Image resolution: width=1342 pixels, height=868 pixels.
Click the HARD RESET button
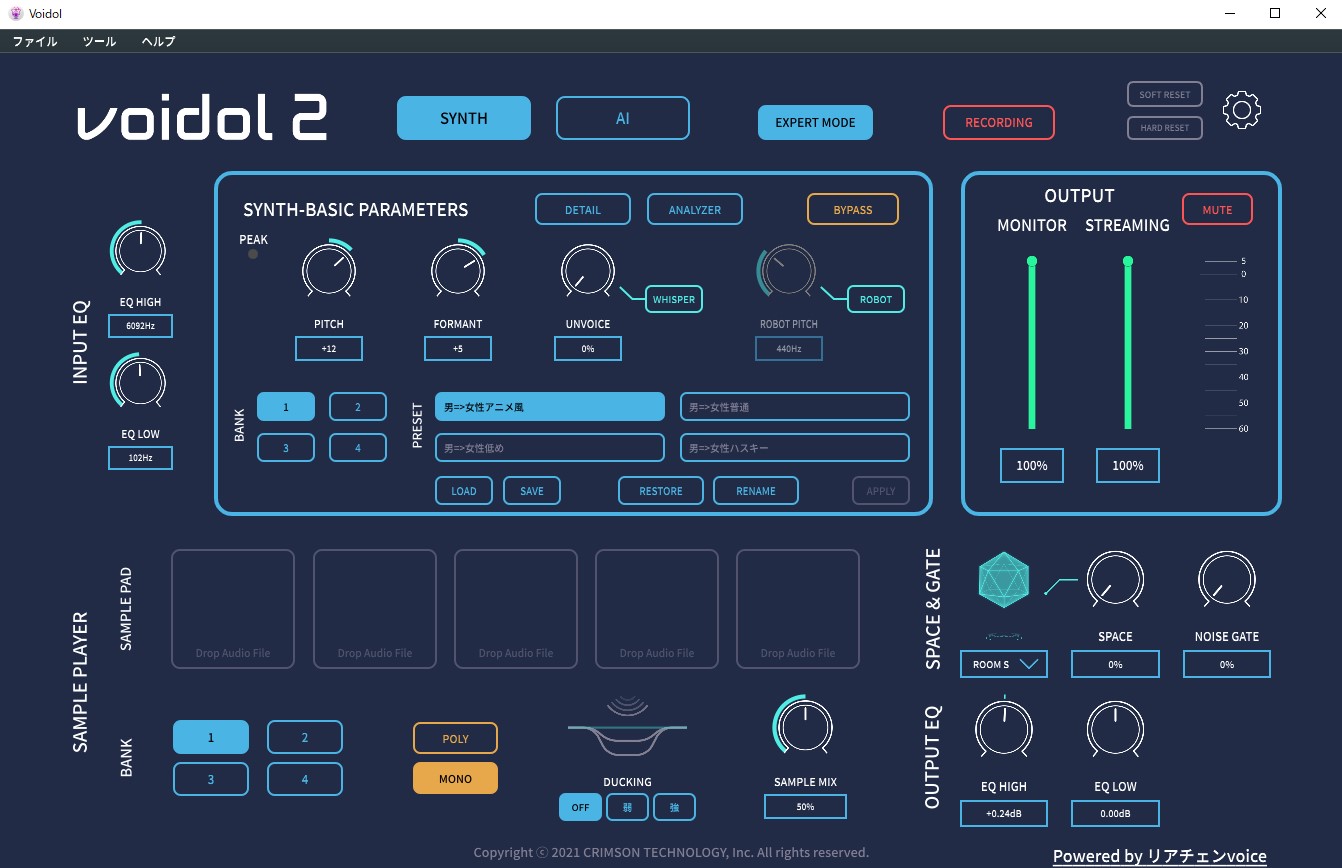tap(1165, 128)
